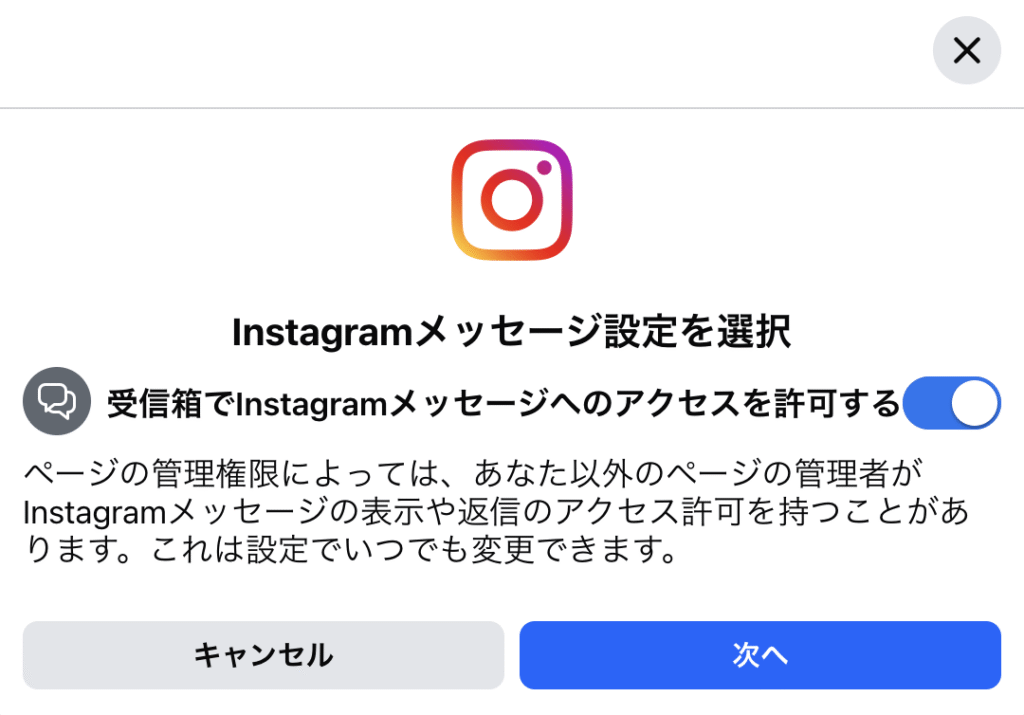
Task: Click the word Instagram in the heading
Action: (323, 333)
